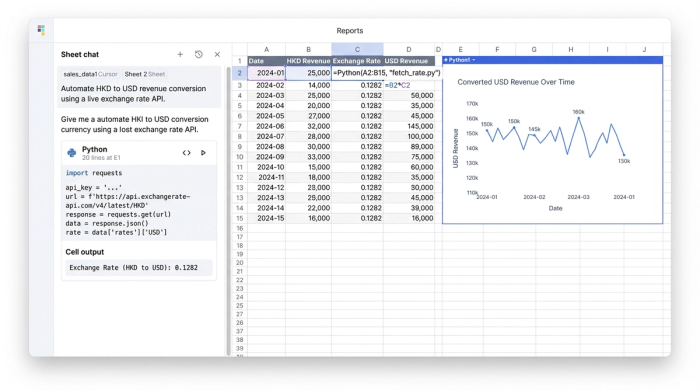Select date cell 2024-01
The height and width of the screenshot is (391, 700).
[x=267, y=73]
